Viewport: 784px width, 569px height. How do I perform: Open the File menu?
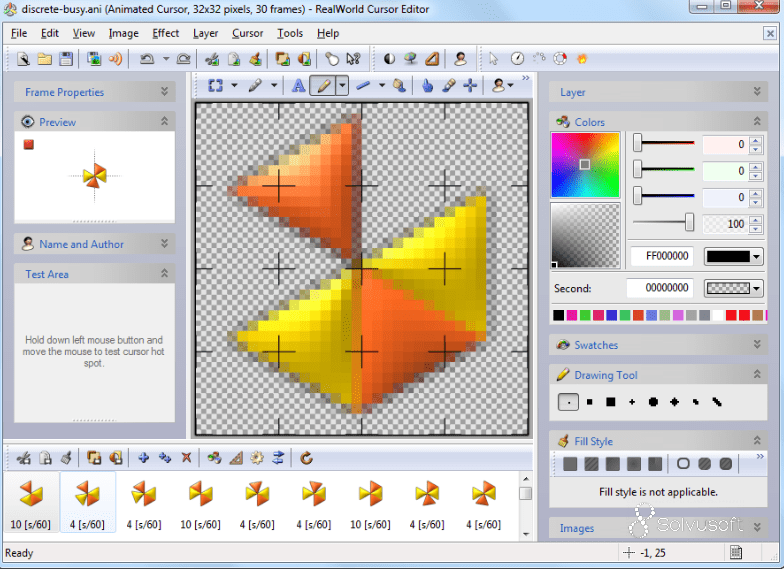[x=19, y=33]
